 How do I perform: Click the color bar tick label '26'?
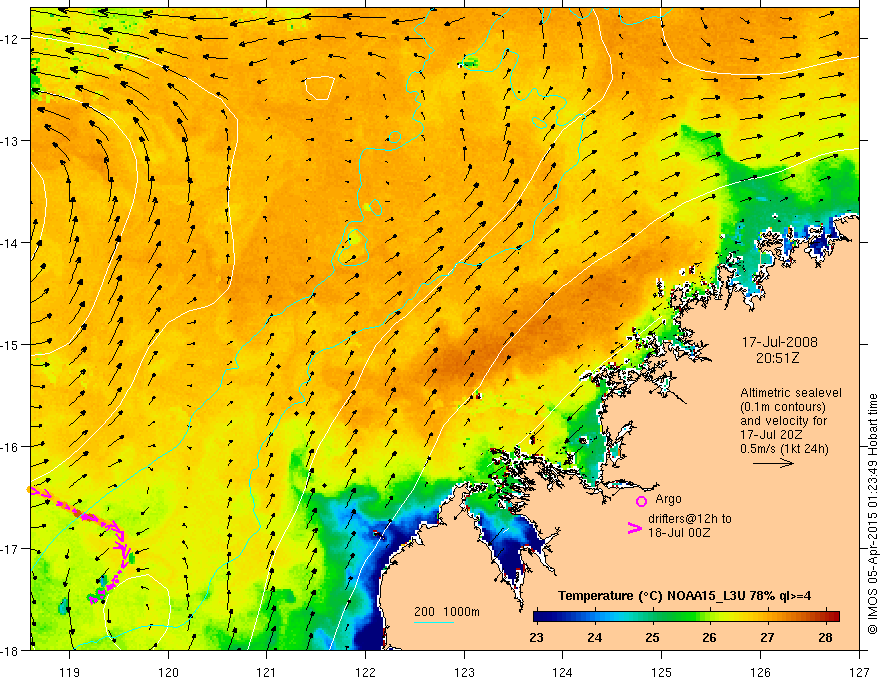[x=709, y=637]
